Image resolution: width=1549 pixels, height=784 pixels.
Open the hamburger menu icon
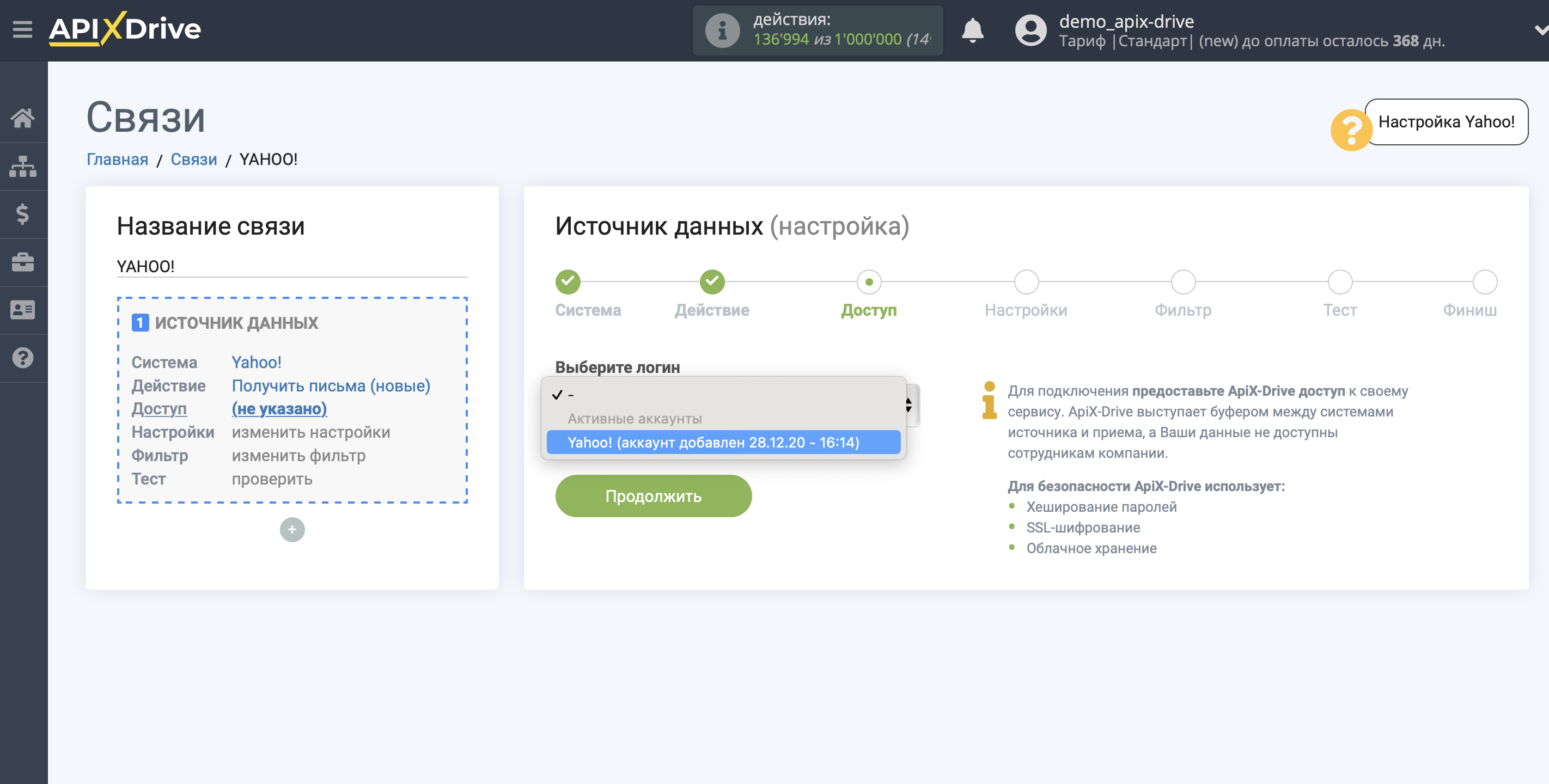[x=22, y=29]
